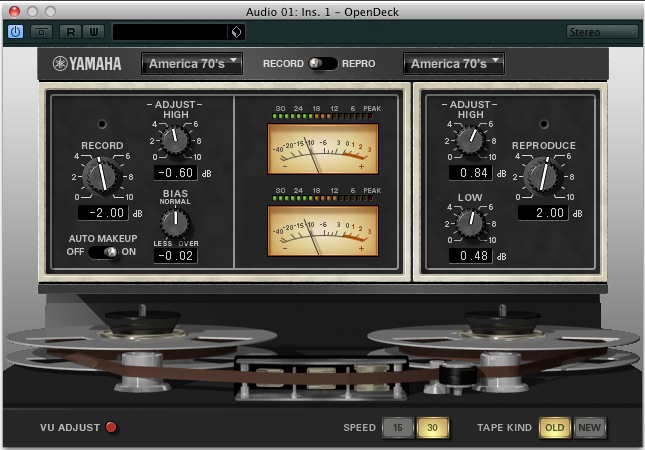Click the empty preset name field

point(170,32)
